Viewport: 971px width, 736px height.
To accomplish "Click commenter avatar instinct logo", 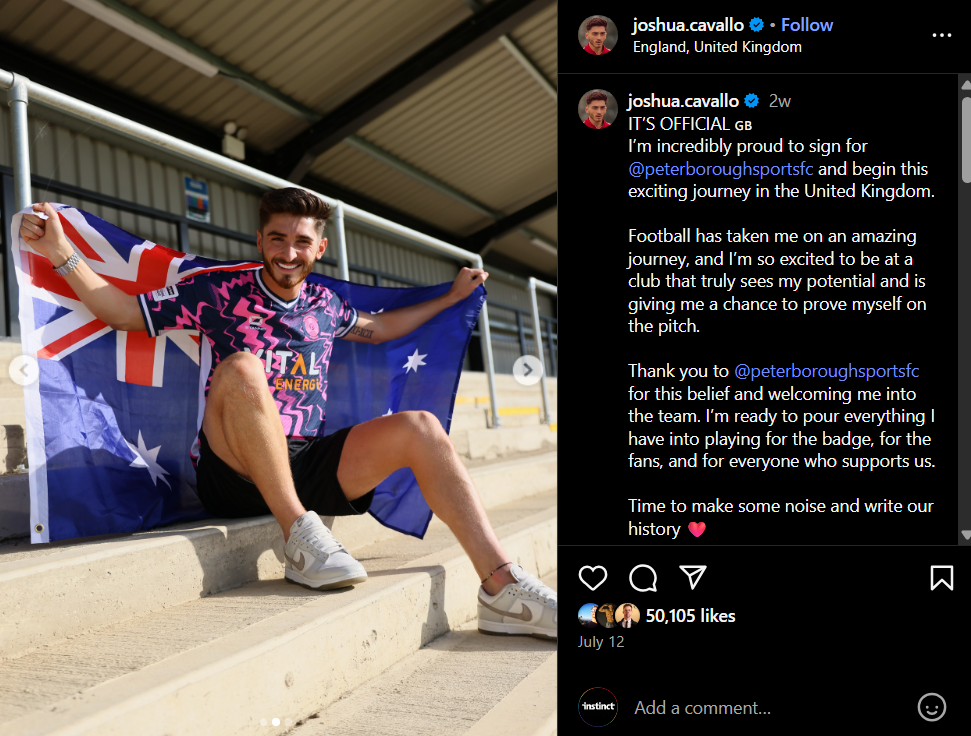I will (598, 707).
